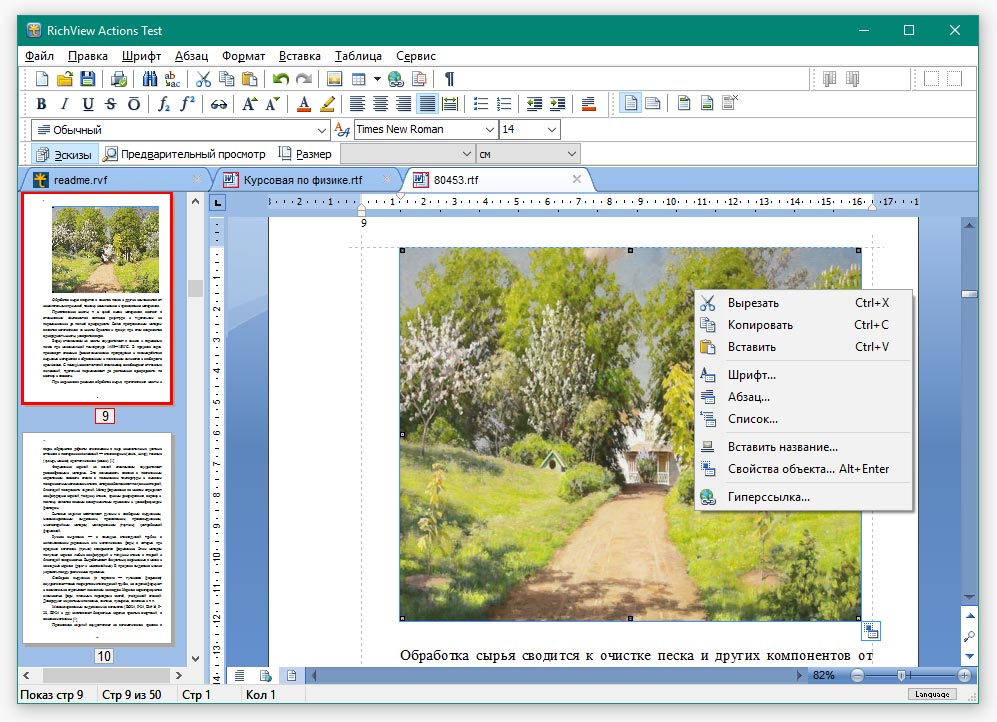Click the 'Предварительный просмотр' button
The height and width of the screenshot is (722, 997).
click(x=186, y=154)
